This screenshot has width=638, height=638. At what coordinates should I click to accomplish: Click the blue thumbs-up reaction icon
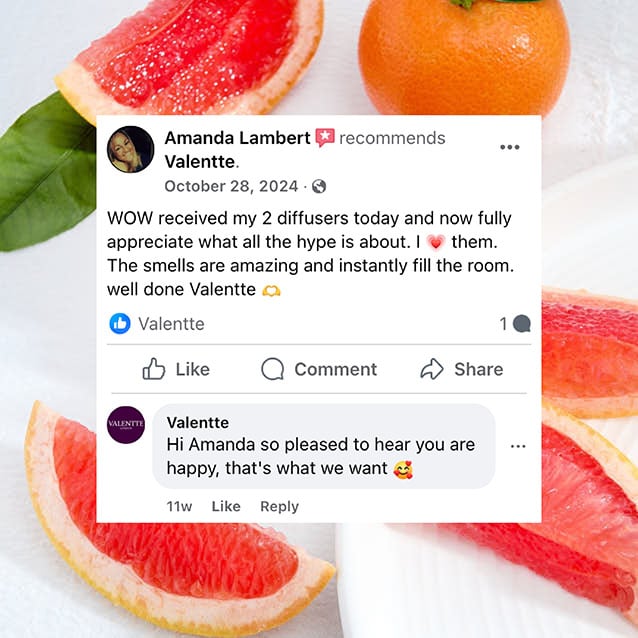(120, 324)
